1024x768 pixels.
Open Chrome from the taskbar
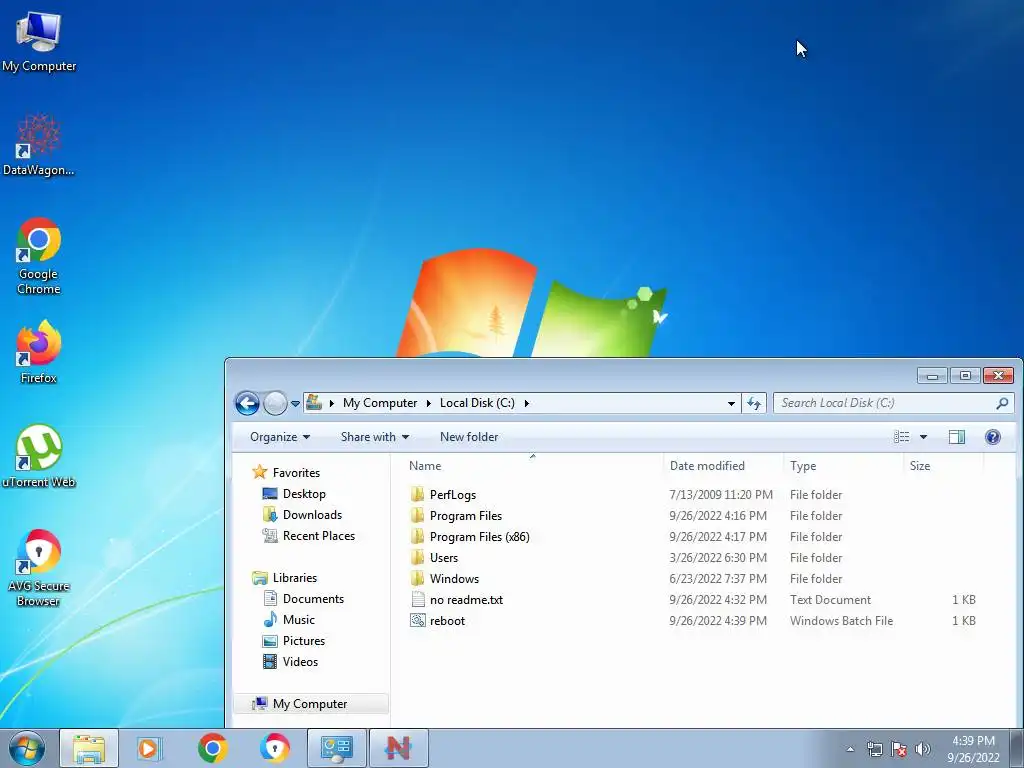coord(213,748)
